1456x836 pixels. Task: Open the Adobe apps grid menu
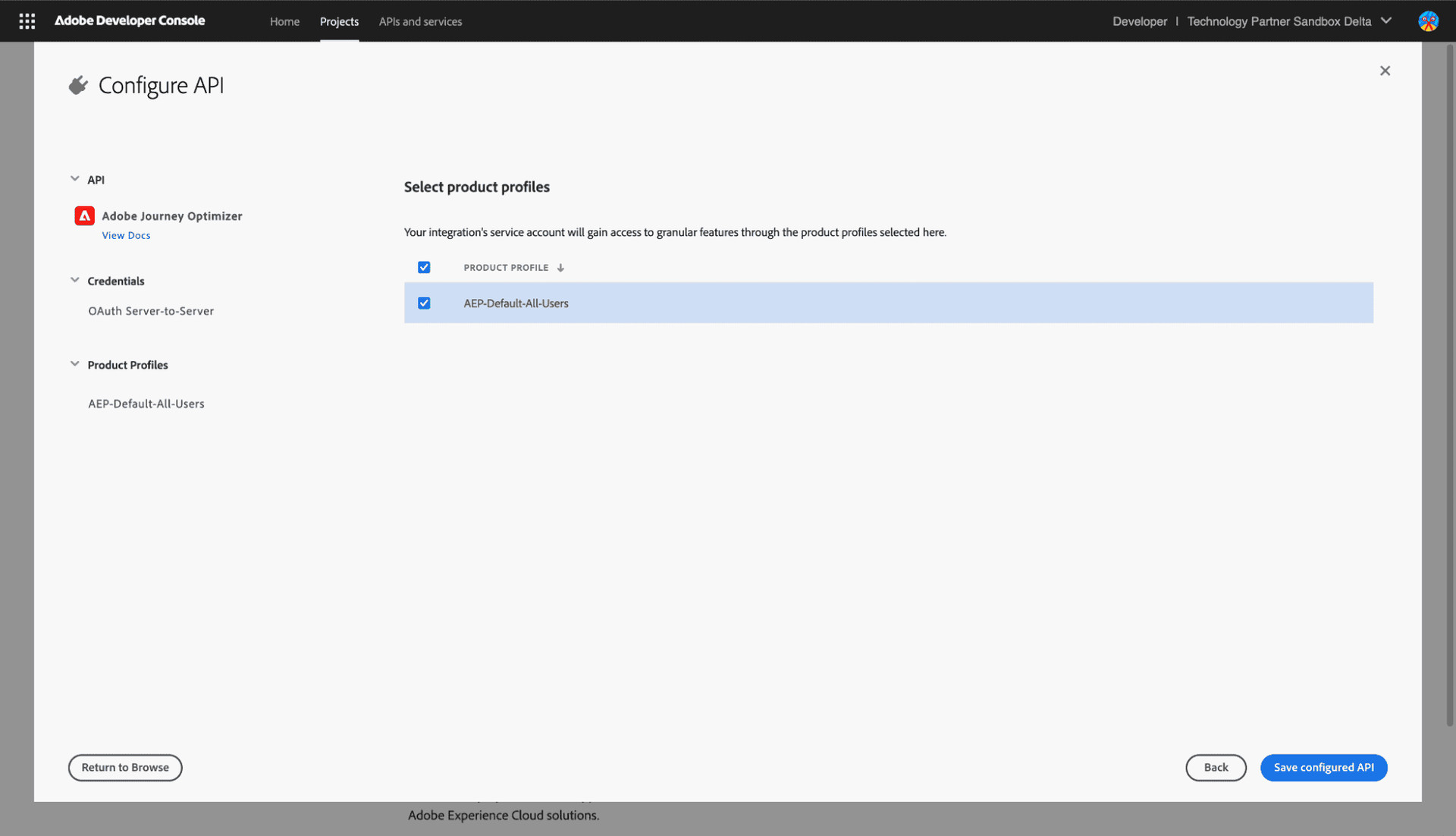27,20
